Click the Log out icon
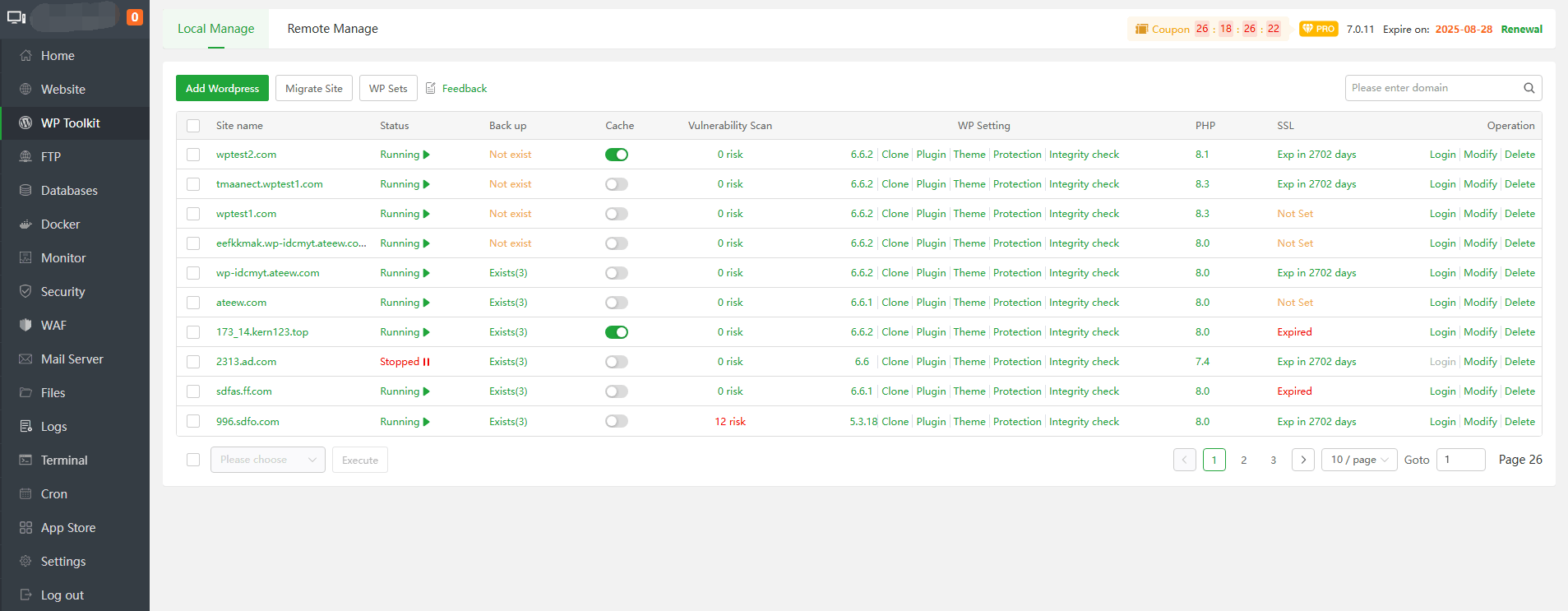 point(25,595)
